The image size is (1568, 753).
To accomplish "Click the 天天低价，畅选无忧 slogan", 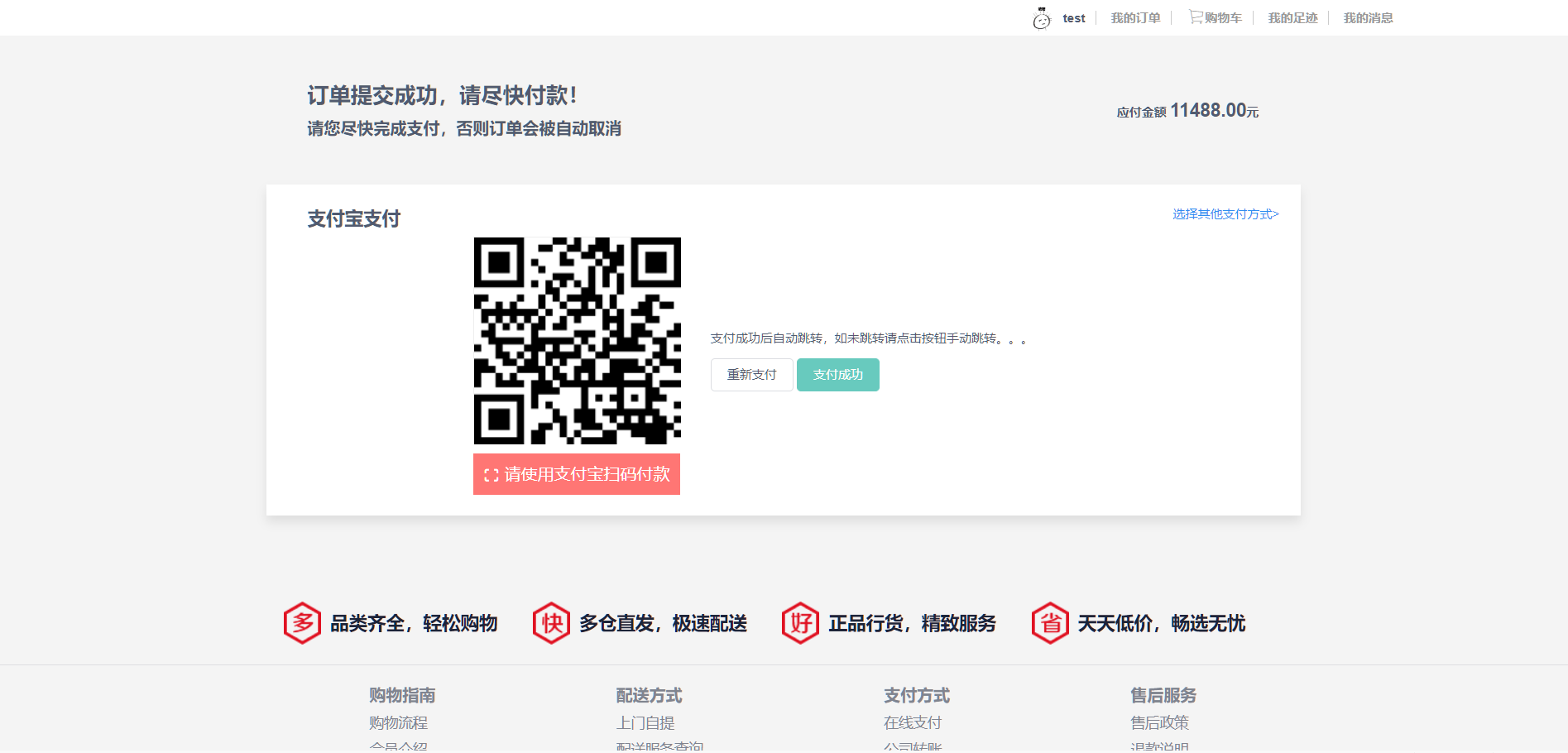I will tap(1162, 623).
